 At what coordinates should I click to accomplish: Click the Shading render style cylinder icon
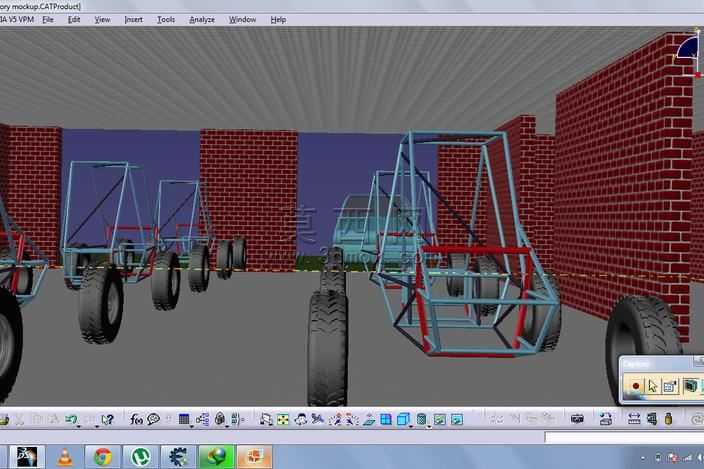point(421,419)
